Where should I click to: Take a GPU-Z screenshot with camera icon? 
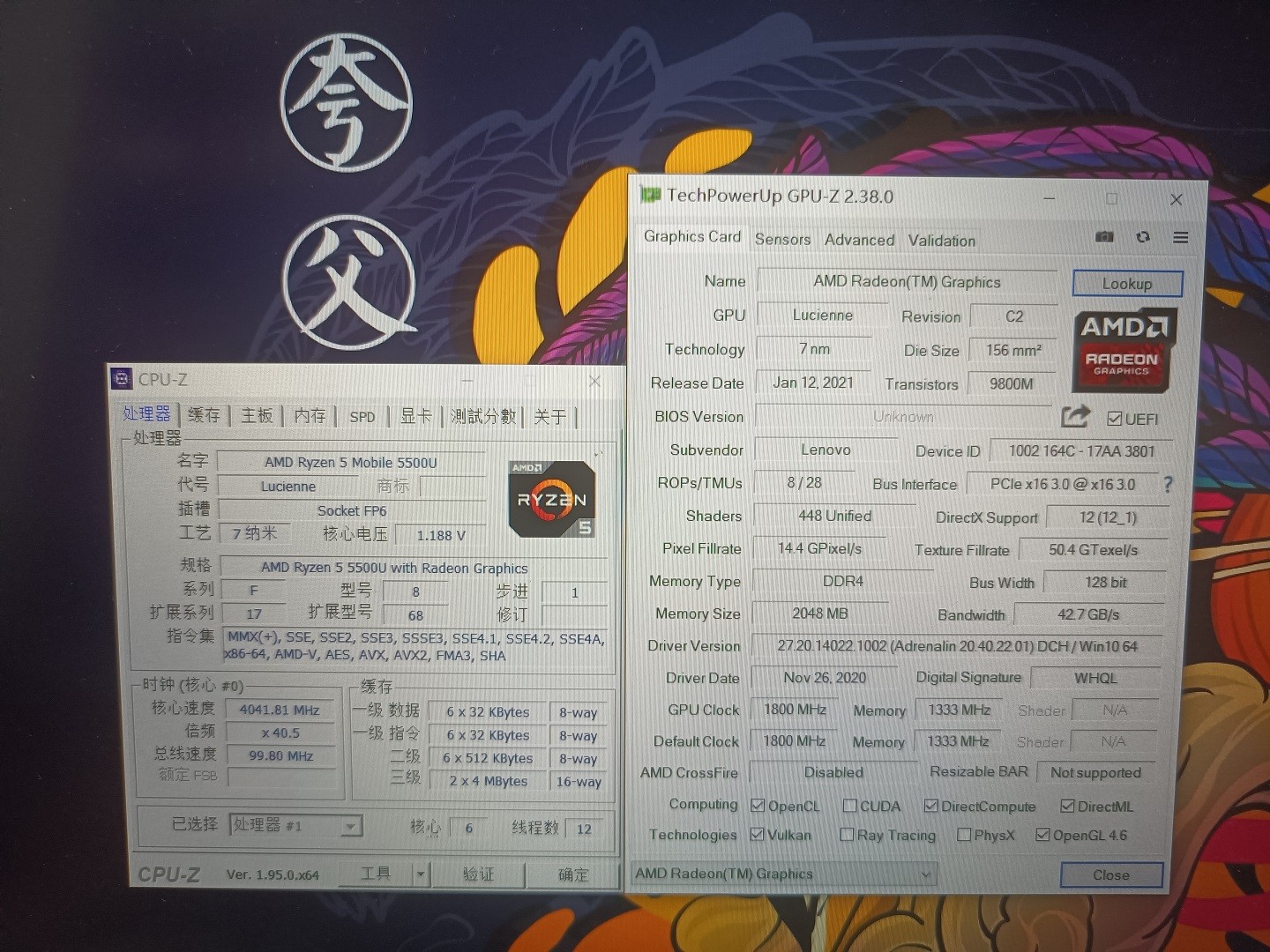pos(1104,237)
